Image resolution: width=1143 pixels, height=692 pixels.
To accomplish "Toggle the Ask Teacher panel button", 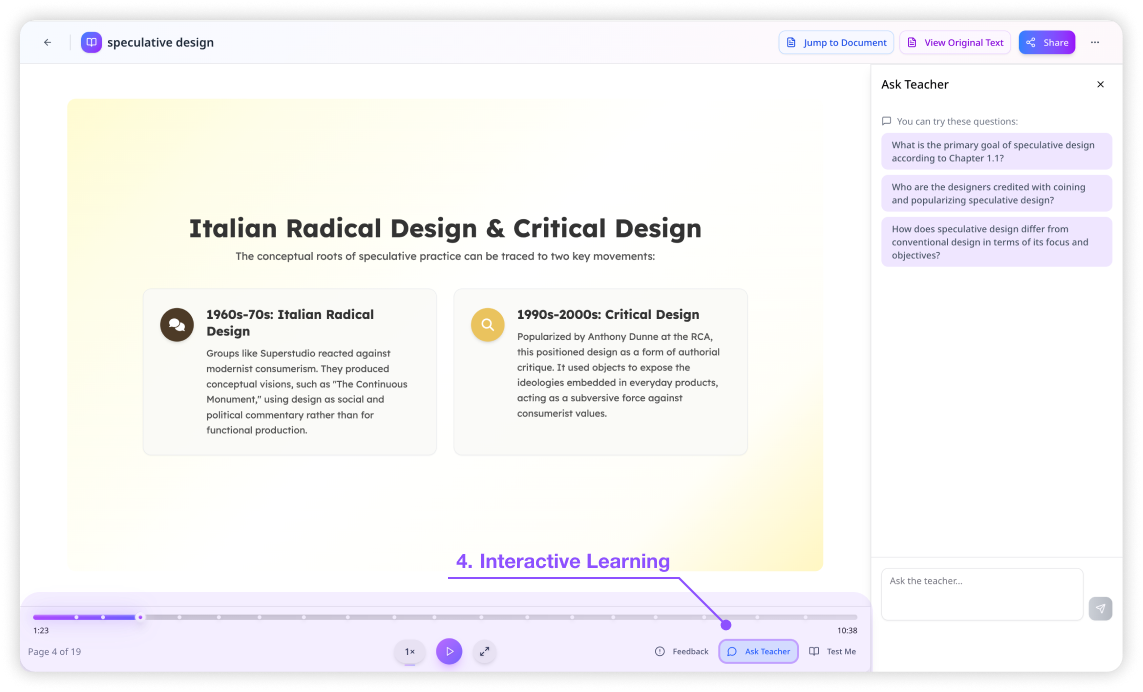I will pyautogui.click(x=758, y=652).
